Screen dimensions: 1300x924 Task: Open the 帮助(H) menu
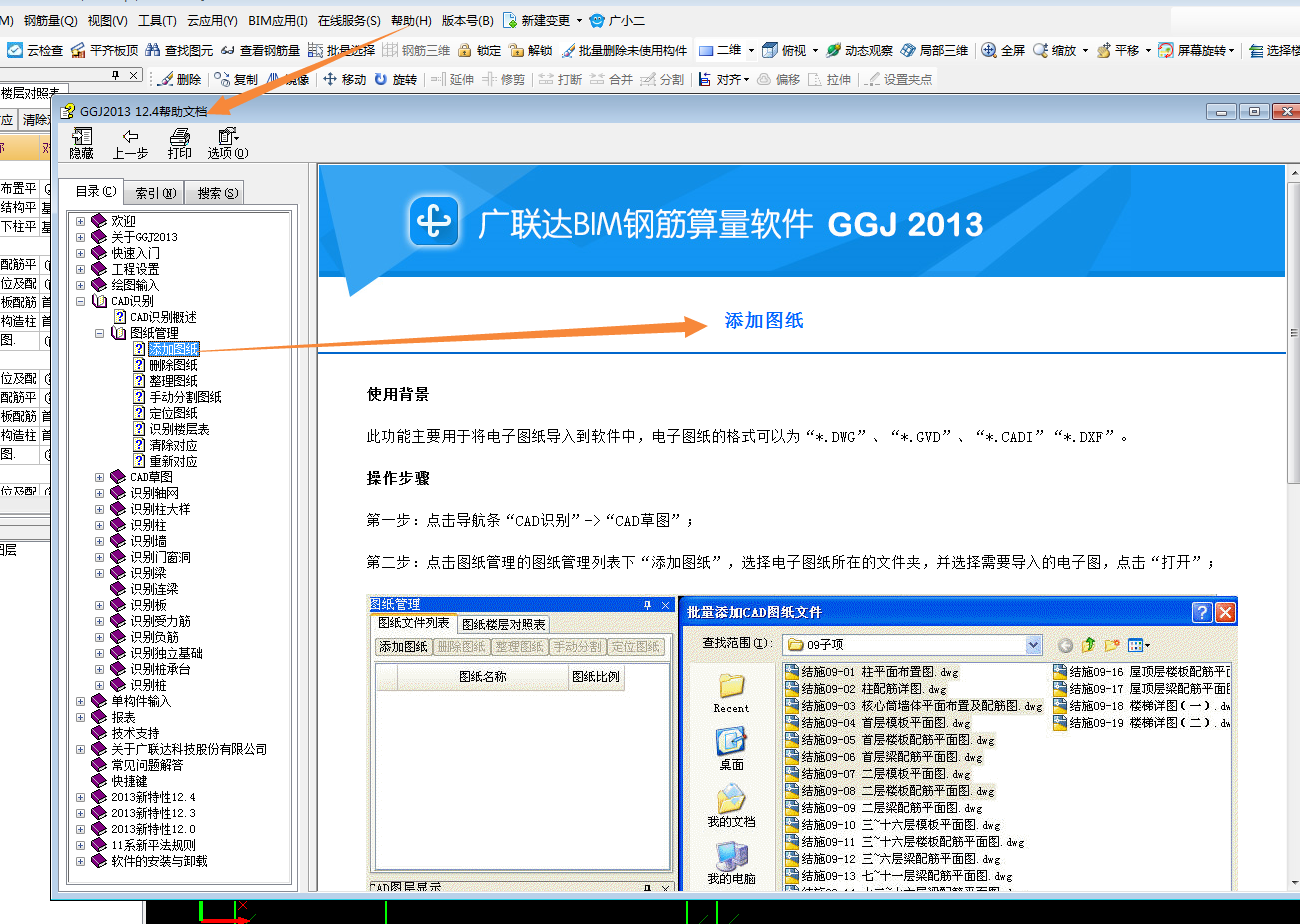(x=411, y=20)
